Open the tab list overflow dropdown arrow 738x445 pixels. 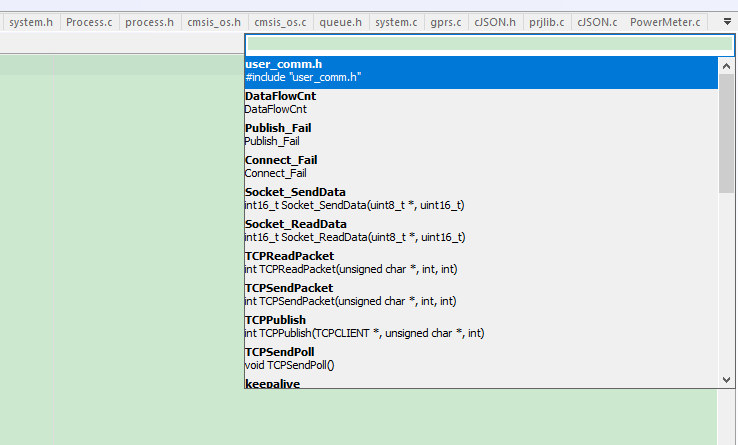(x=727, y=22)
